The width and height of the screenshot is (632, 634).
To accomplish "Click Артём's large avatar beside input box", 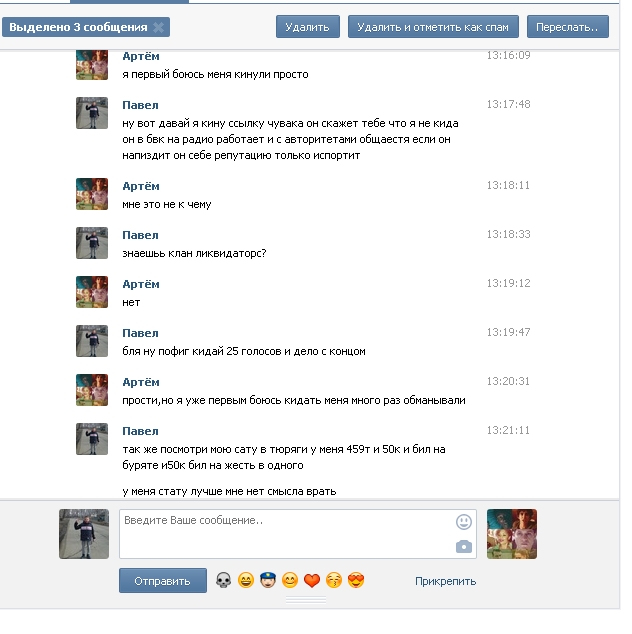I will (512, 534).
